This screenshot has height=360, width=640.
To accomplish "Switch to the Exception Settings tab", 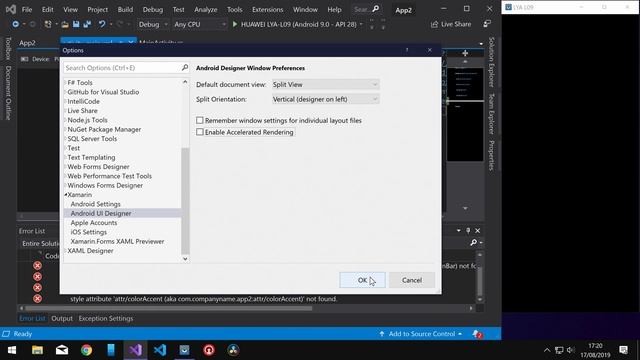I will point(106,318).
